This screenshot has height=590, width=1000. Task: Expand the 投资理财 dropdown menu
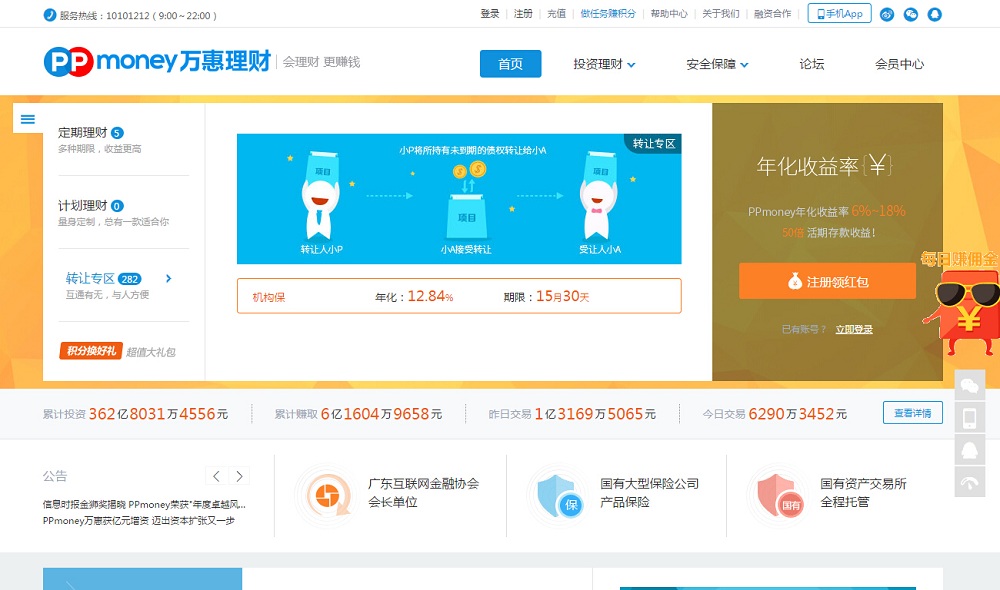[604, 64]
